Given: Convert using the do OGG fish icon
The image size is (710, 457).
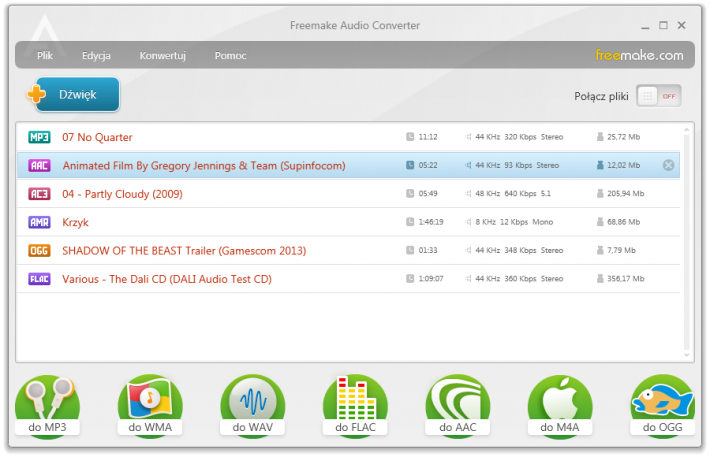Looking at the screenshot, I should (662, 406).
